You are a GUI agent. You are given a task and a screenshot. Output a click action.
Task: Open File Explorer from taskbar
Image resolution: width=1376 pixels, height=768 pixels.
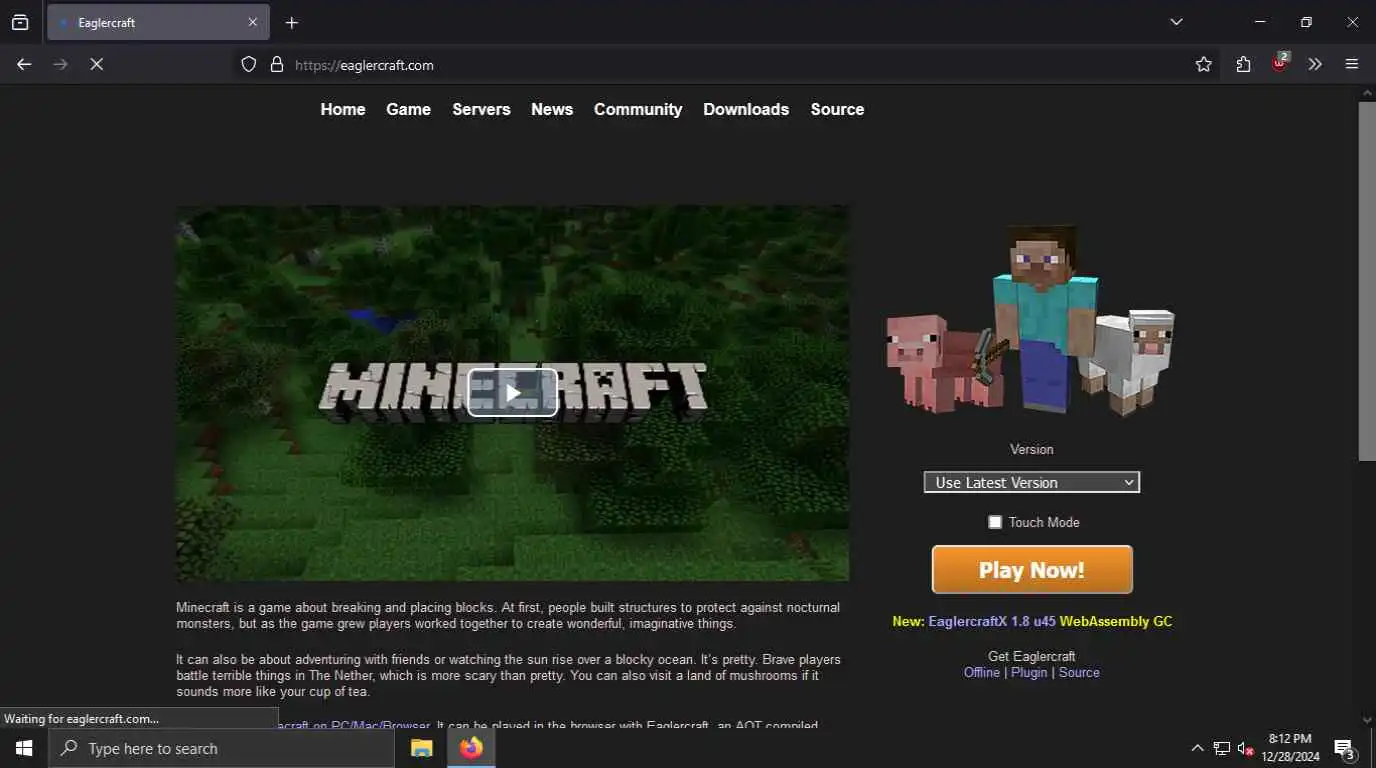pyautogui.click(x=422, y=748)
